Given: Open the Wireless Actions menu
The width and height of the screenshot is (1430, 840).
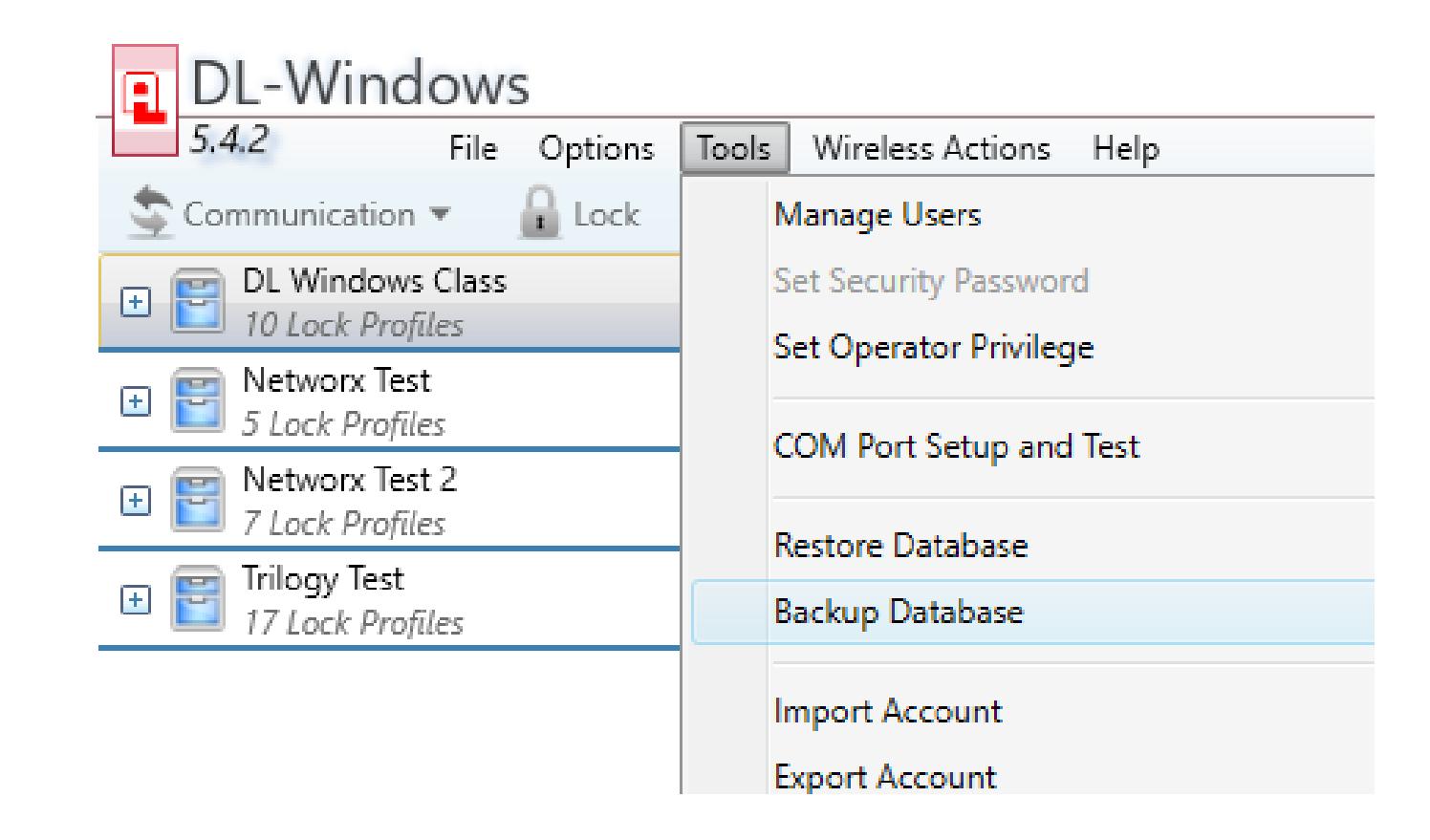Looking at the screenshot, I should point(931,148).
